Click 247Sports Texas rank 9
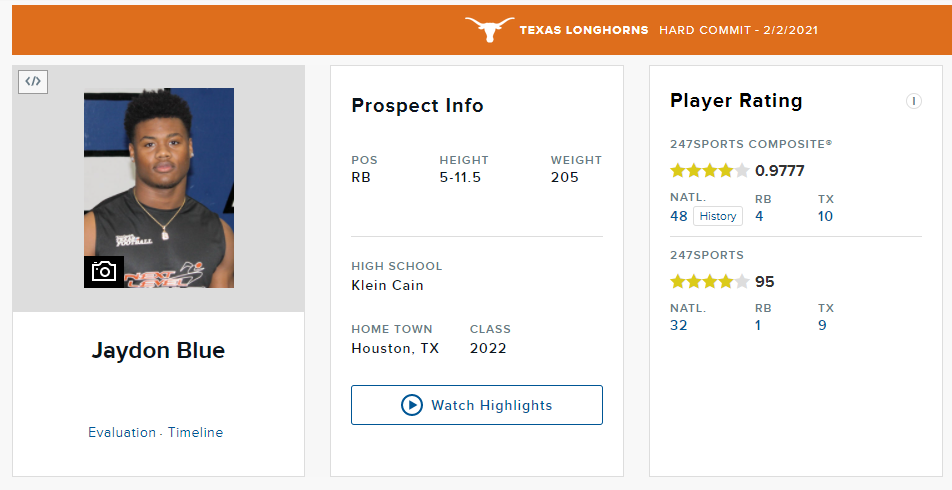Image resolution: width=952 pixels, height=490 pixels. 822,325
